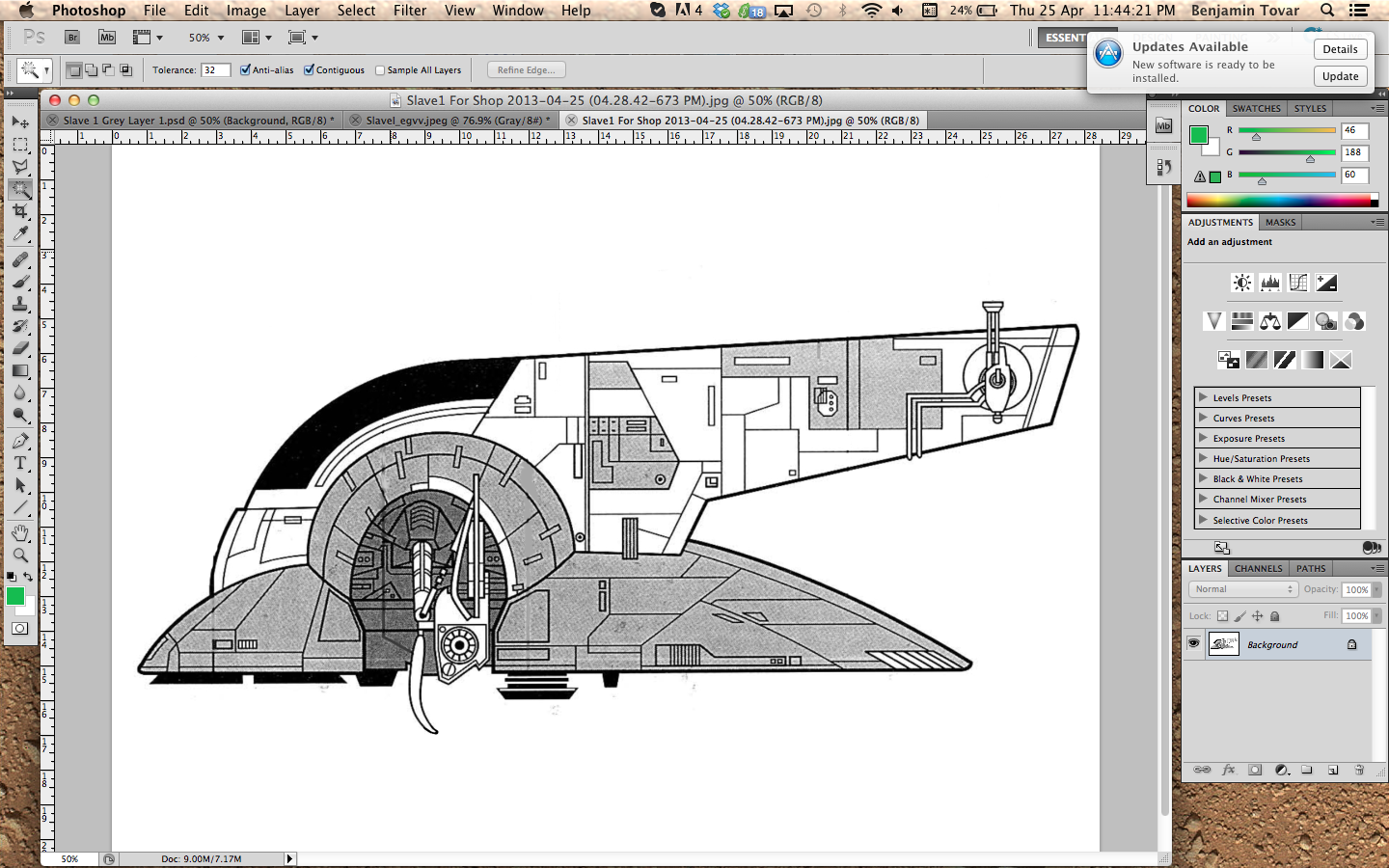
Task: Hide the Background layer with eye icon
Action: (1193, 643)
